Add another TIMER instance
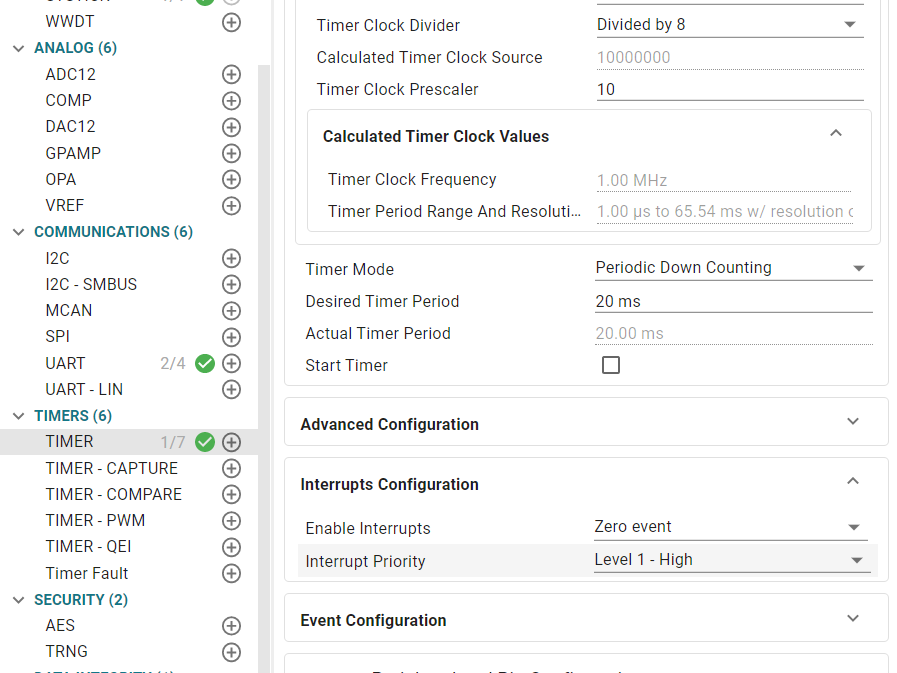 click(231, 442)
